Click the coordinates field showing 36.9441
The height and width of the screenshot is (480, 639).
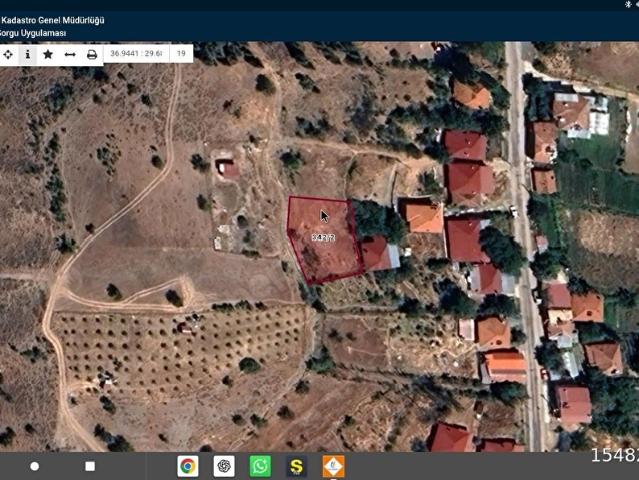[x=136, y=54]
